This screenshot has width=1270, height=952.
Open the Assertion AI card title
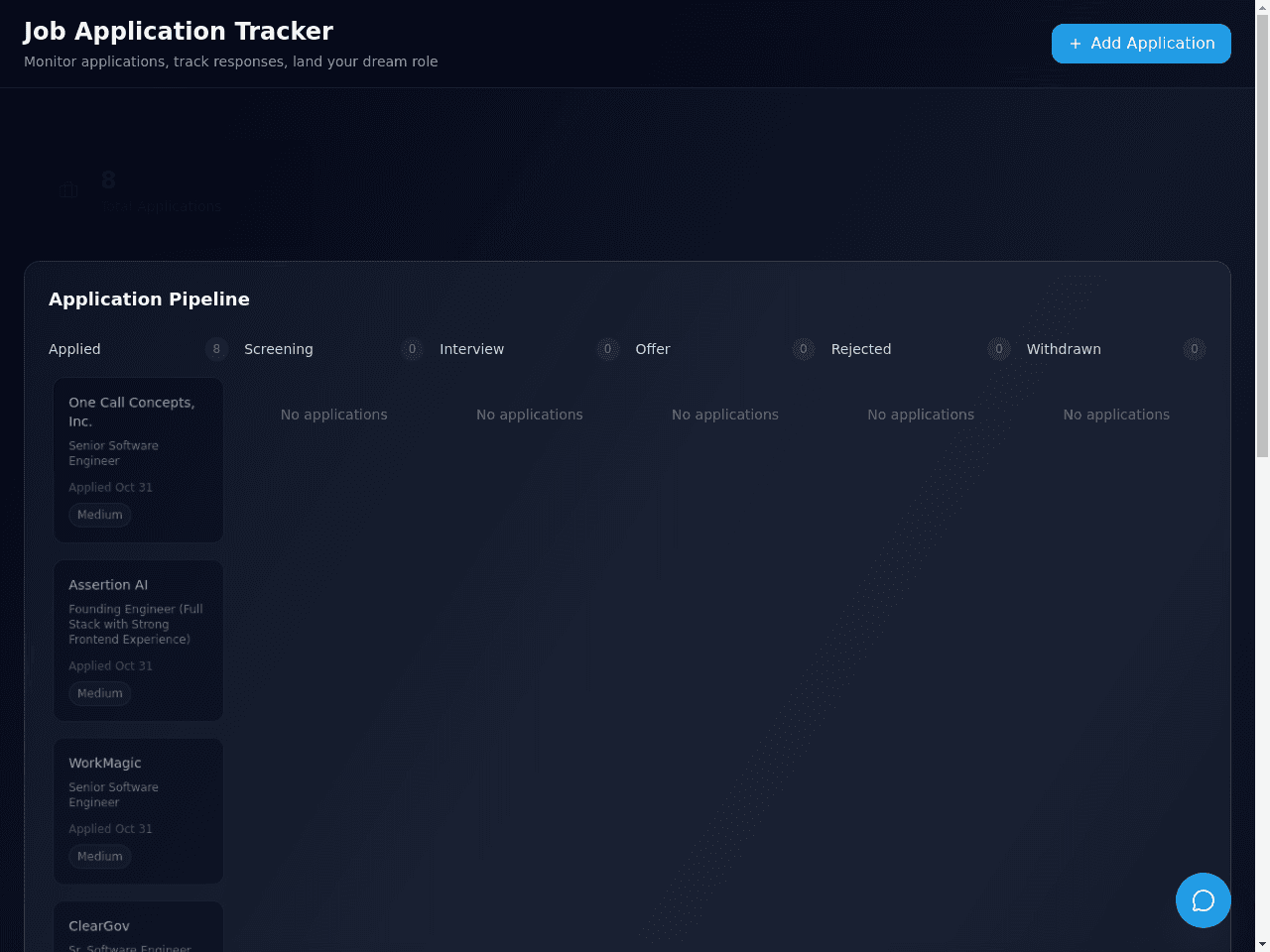tap(108, 585)
